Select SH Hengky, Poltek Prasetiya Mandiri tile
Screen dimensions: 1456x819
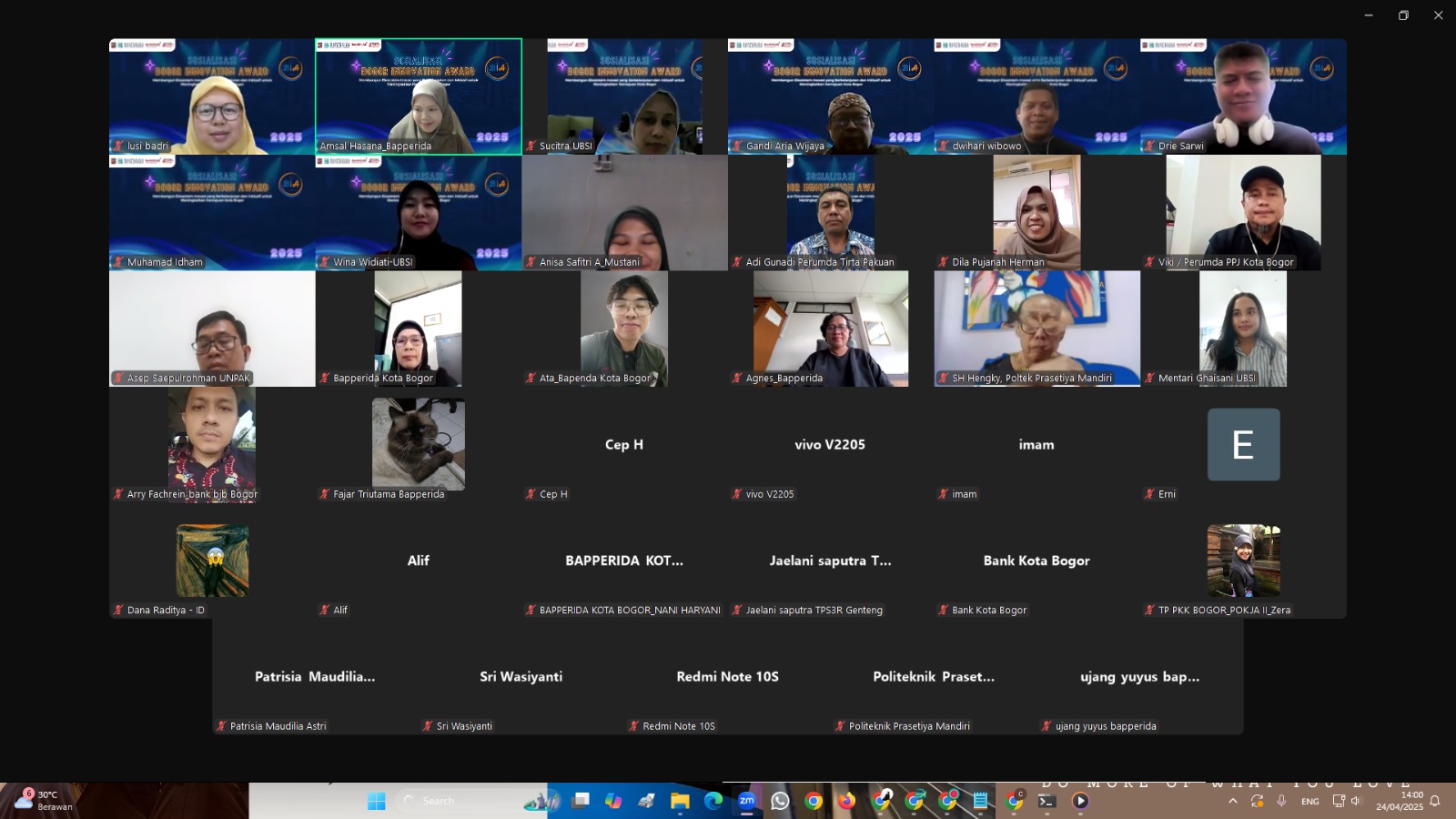coord(1036,329)
